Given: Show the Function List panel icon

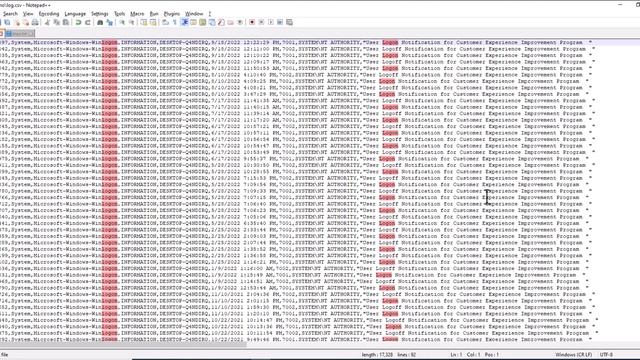Looking at the screenshot, I should click(221, 22).
